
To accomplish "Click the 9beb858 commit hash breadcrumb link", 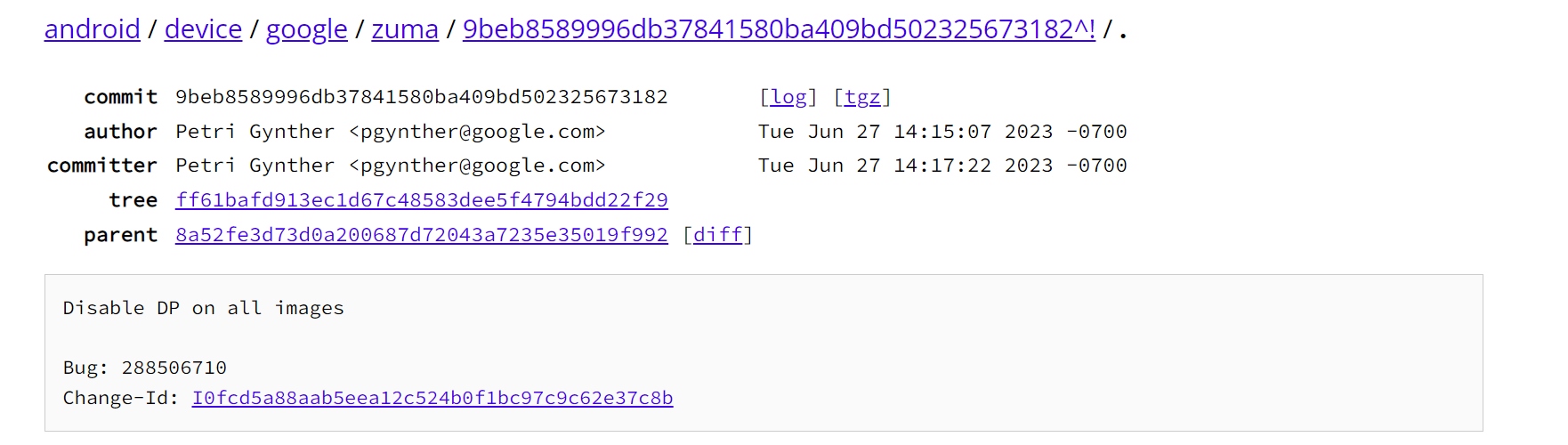I will [x=779, y=29].
